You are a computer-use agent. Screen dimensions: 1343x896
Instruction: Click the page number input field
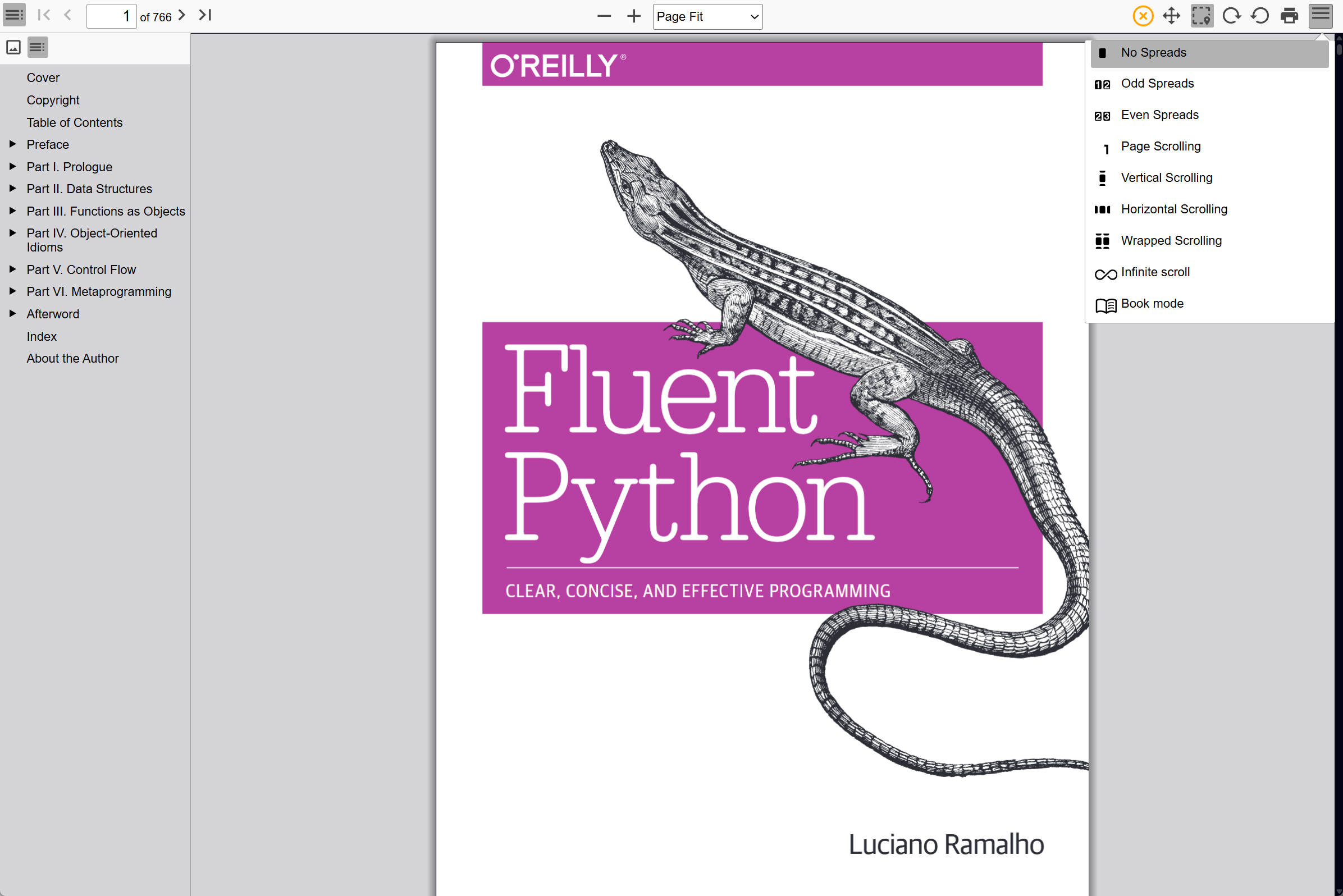pyautogui.click(x=111, y=16)
